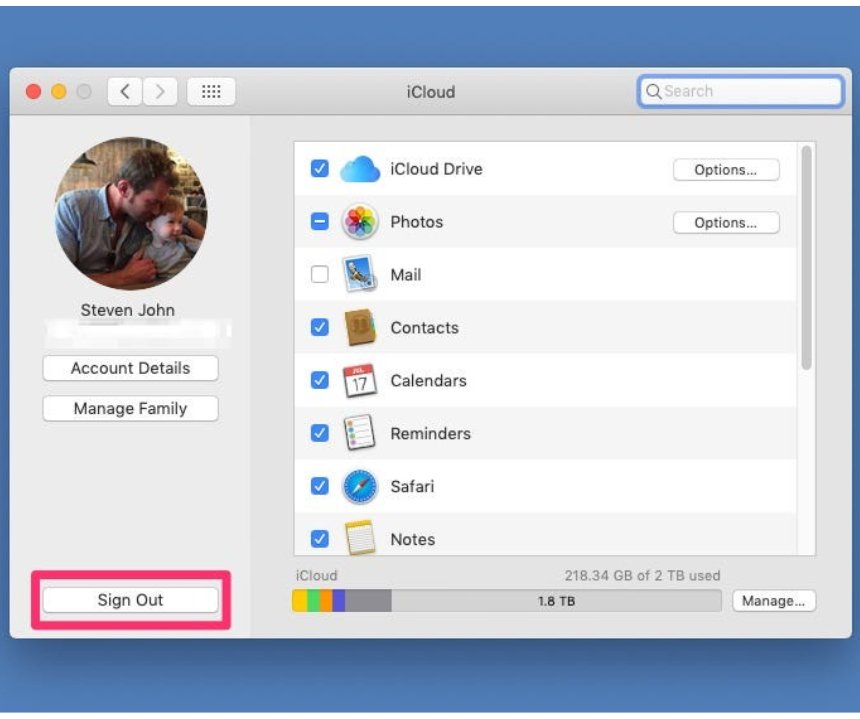Click the Notes app icon
The height and width of the screenshot is (719, 860).
[358, 539]
